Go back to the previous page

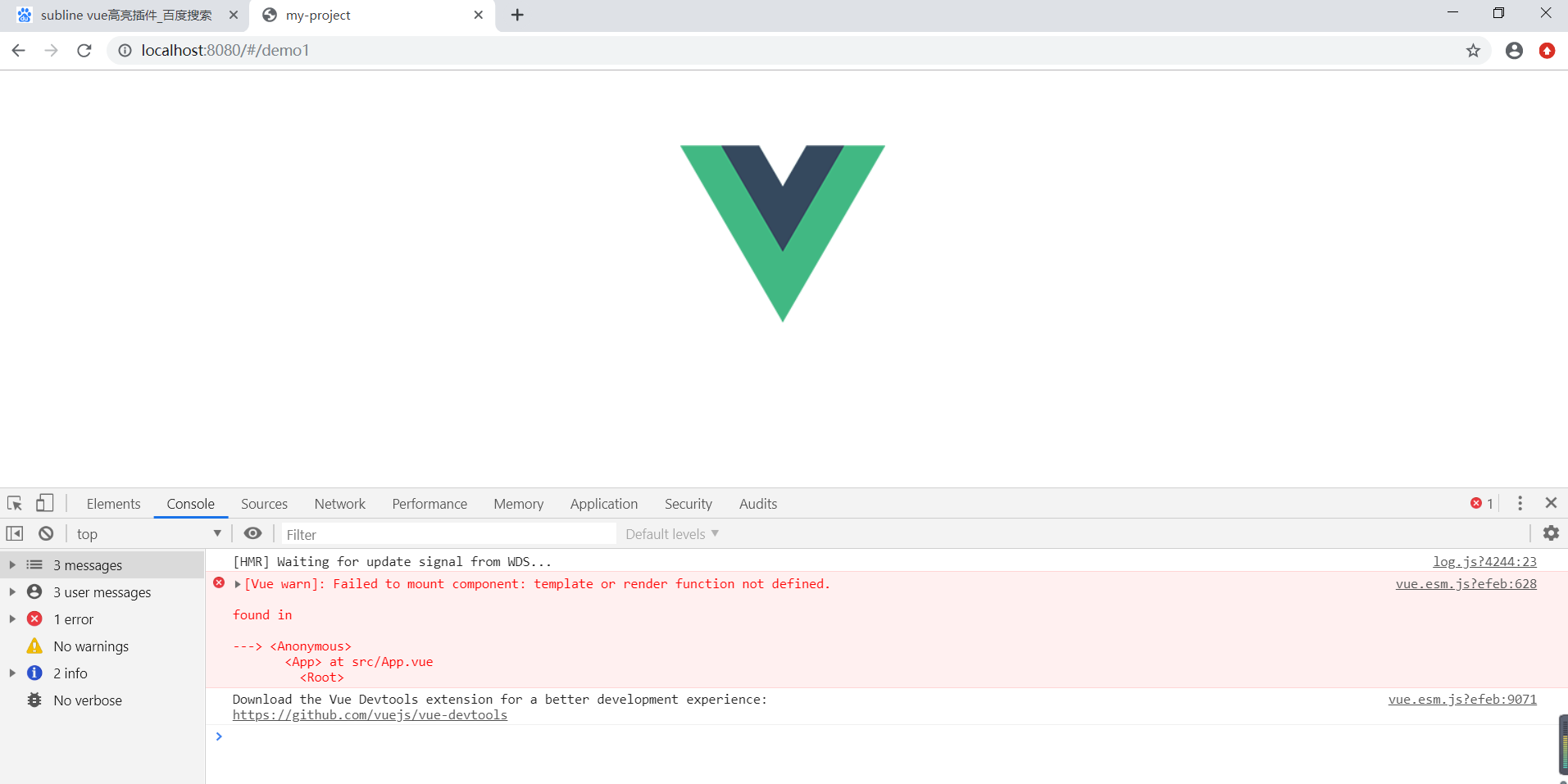pyautogui.click(x=18, y=51)
